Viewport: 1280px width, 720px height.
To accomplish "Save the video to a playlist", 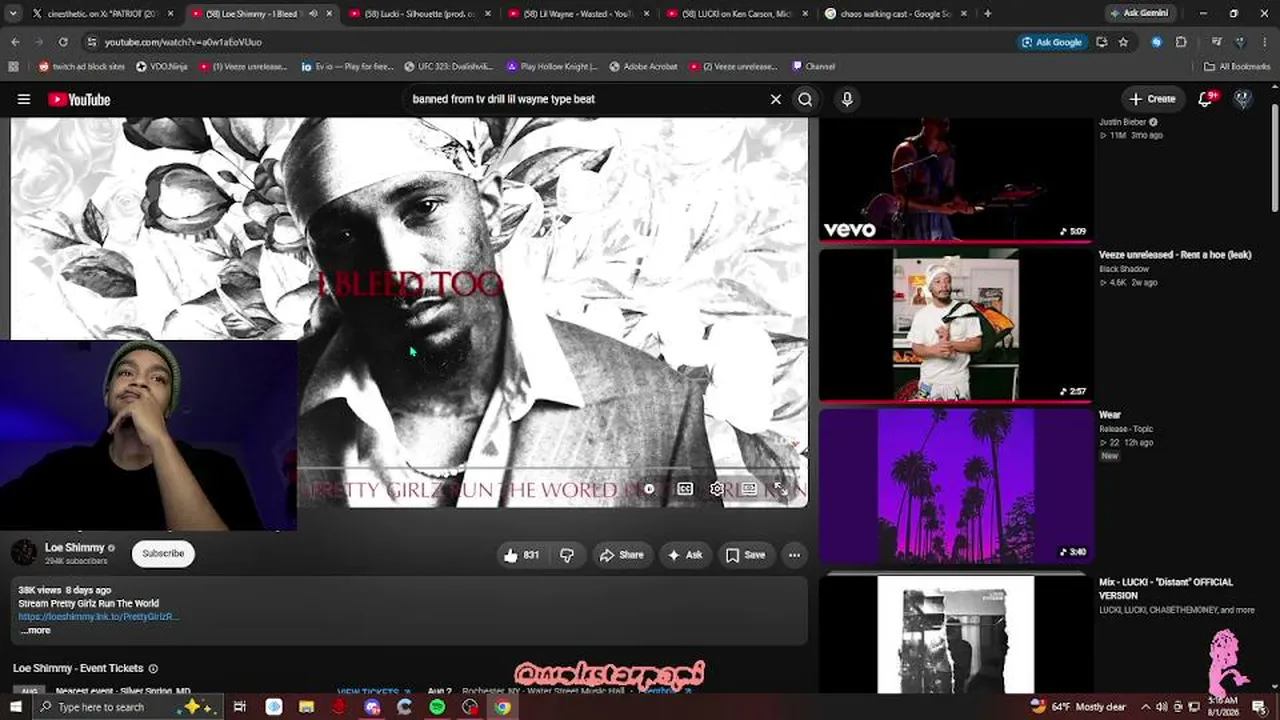I will pyautogui.click(x=746, y=555).
